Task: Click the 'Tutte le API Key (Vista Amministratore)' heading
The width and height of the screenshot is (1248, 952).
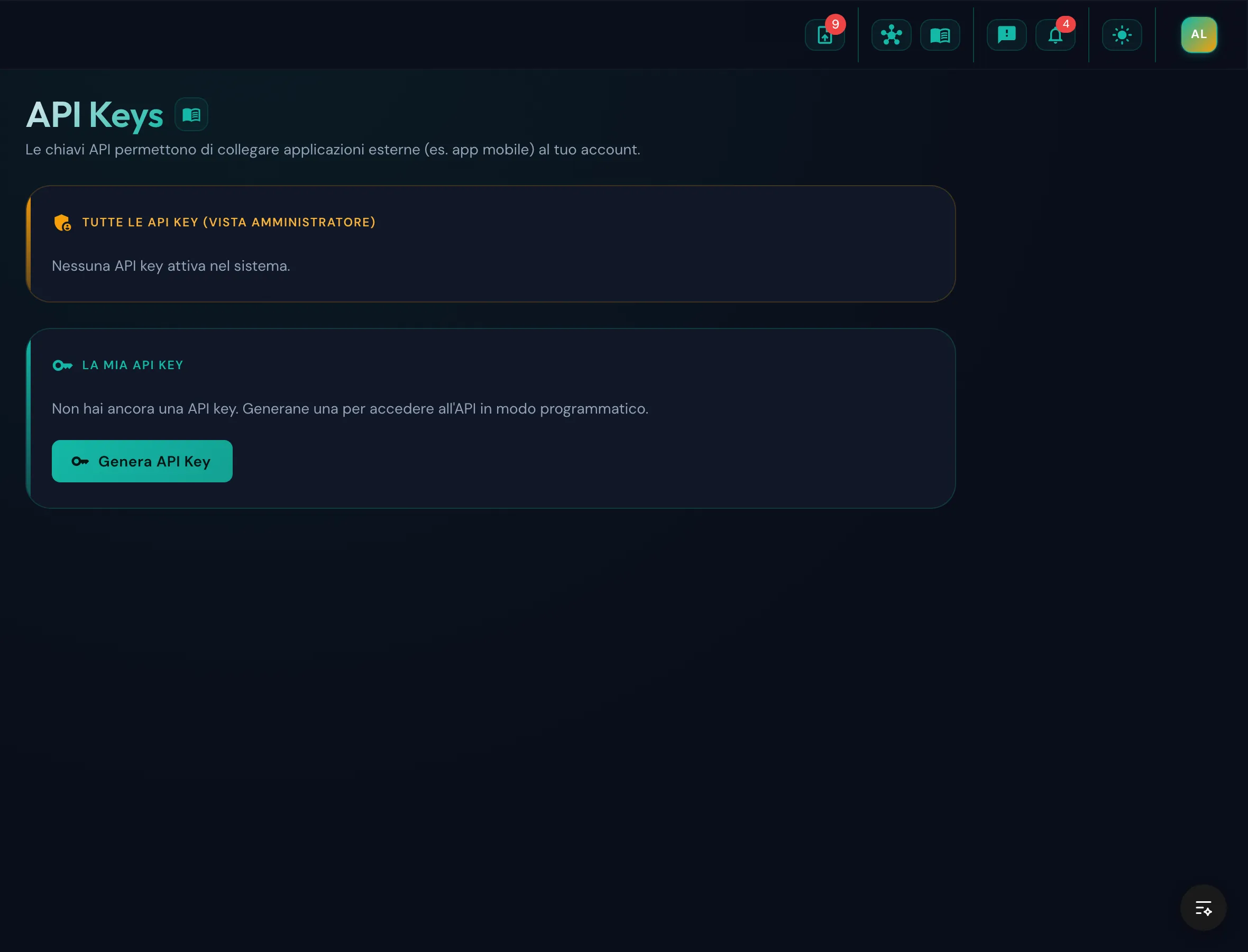Action: pyautogui.click(x=229, y=222)
